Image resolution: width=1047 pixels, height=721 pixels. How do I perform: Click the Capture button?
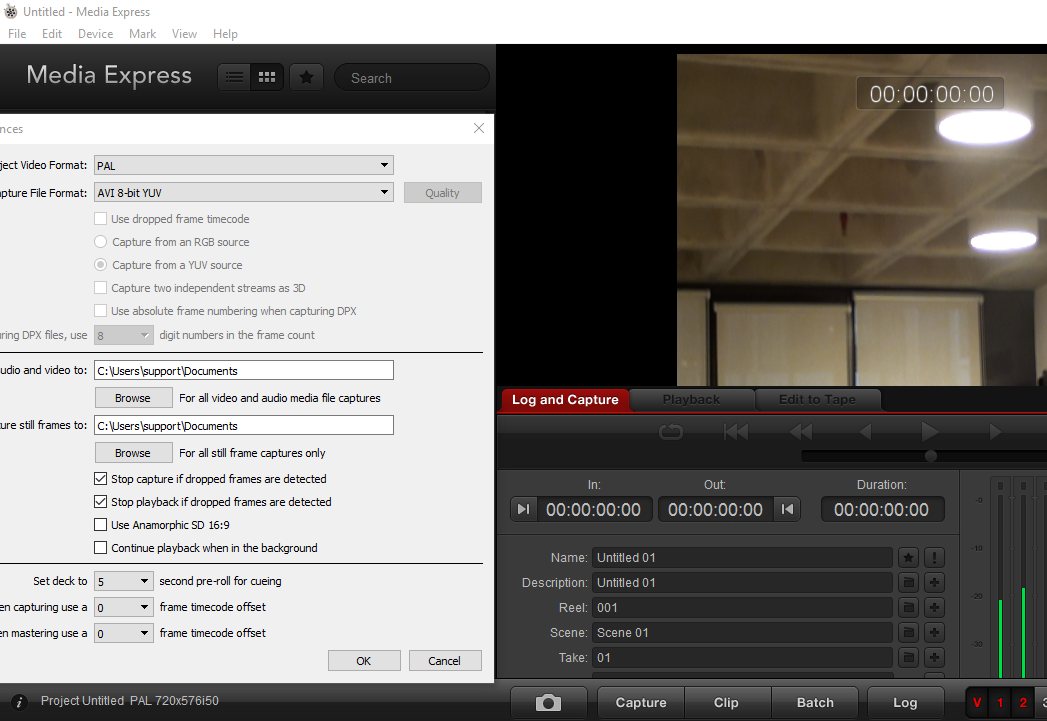[x=641, y=702]
